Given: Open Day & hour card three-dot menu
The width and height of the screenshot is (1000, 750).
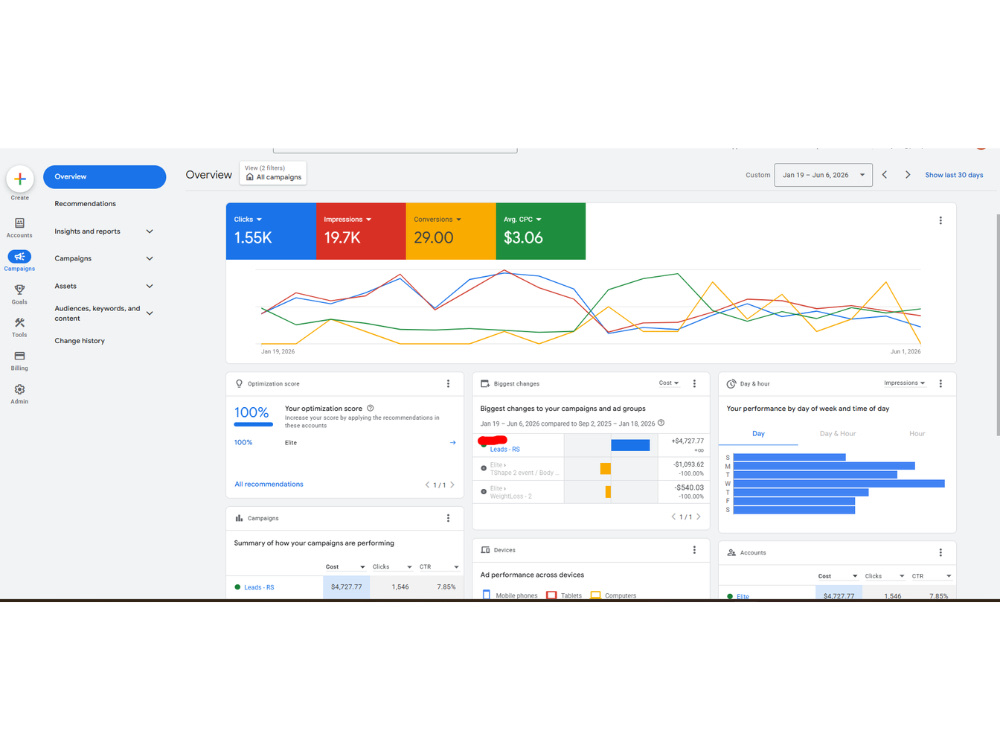Looking at the screenshot, I should point(940,384).
